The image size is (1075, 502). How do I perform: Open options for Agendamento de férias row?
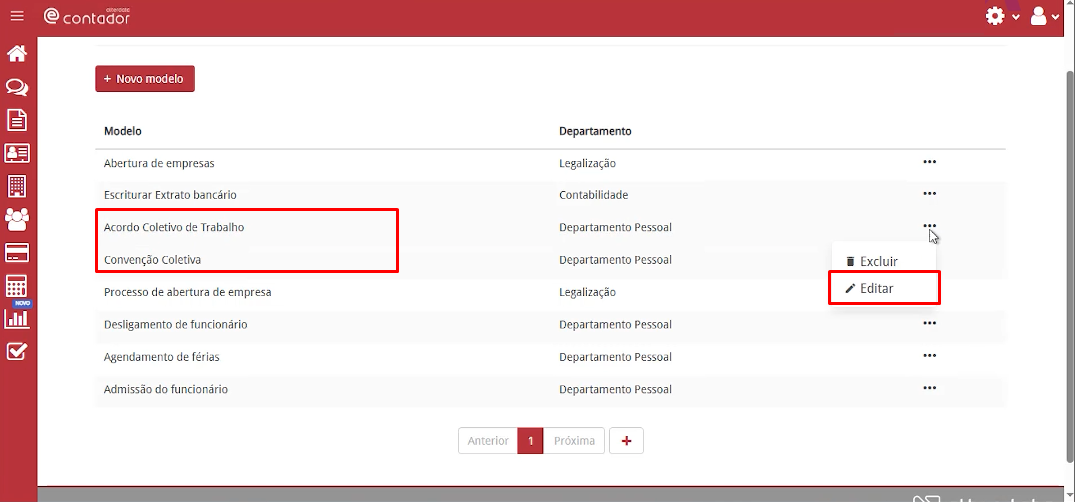[x=930, y=355]
